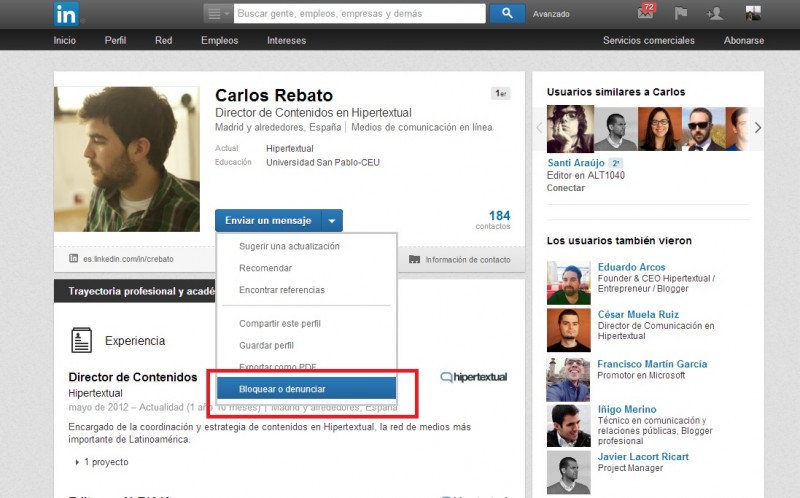Open Francisco Martín García profile link
800x498 pixels.
(x=652, y=364)
